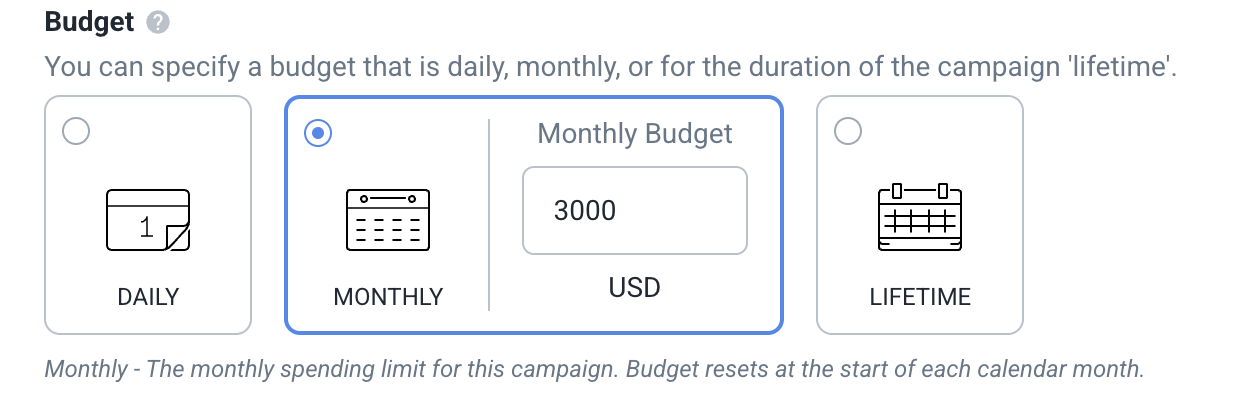Click the LIFETIME label text
Image resolution: width=1236 pixels, height=420 pixels.
920,297
